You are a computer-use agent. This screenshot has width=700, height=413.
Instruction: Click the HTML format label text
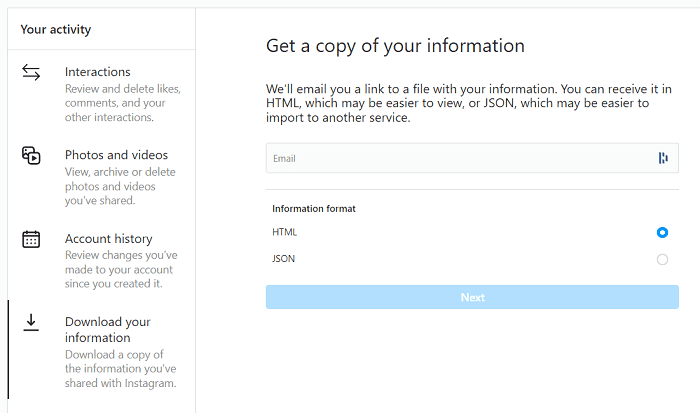coord(284,232)
